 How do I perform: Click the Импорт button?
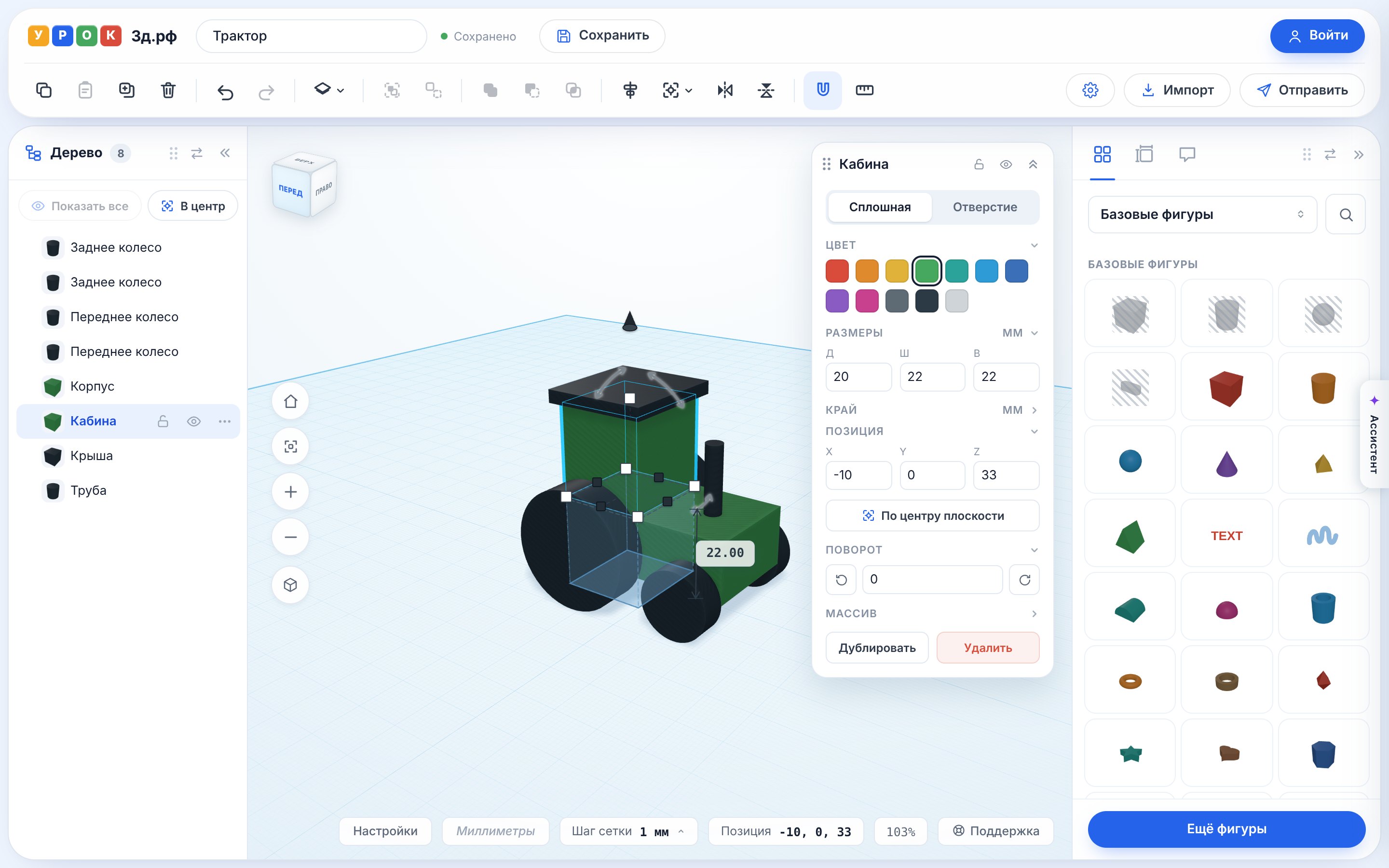(x=1177, y=90)
